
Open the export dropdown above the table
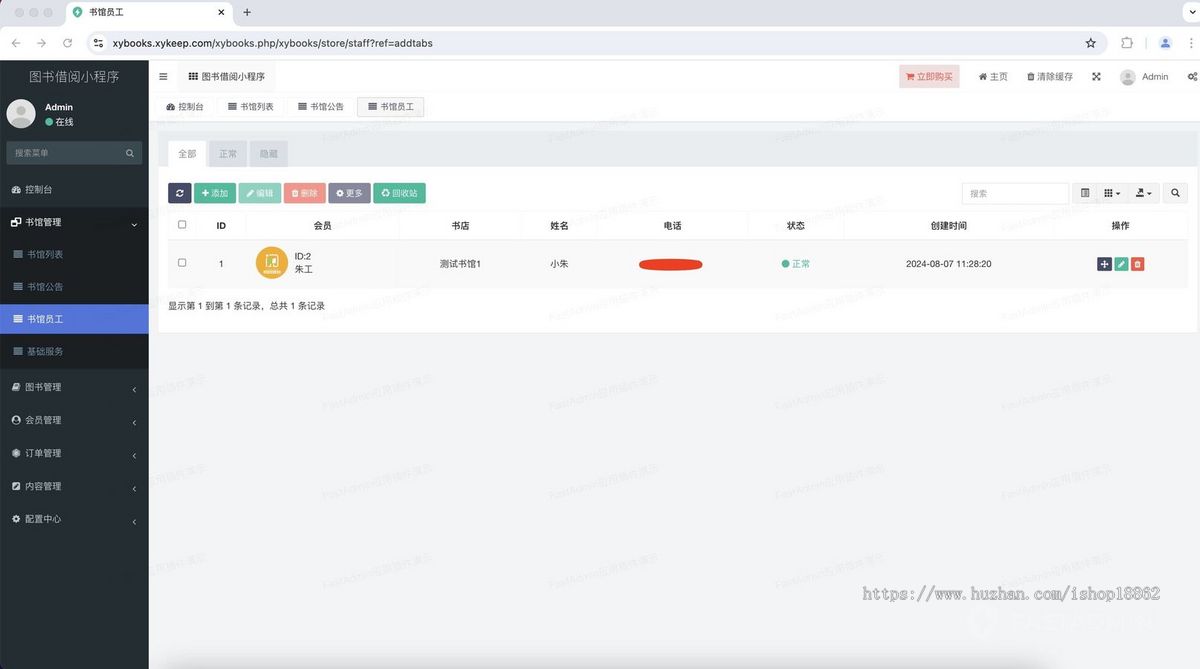[1145, 192]
